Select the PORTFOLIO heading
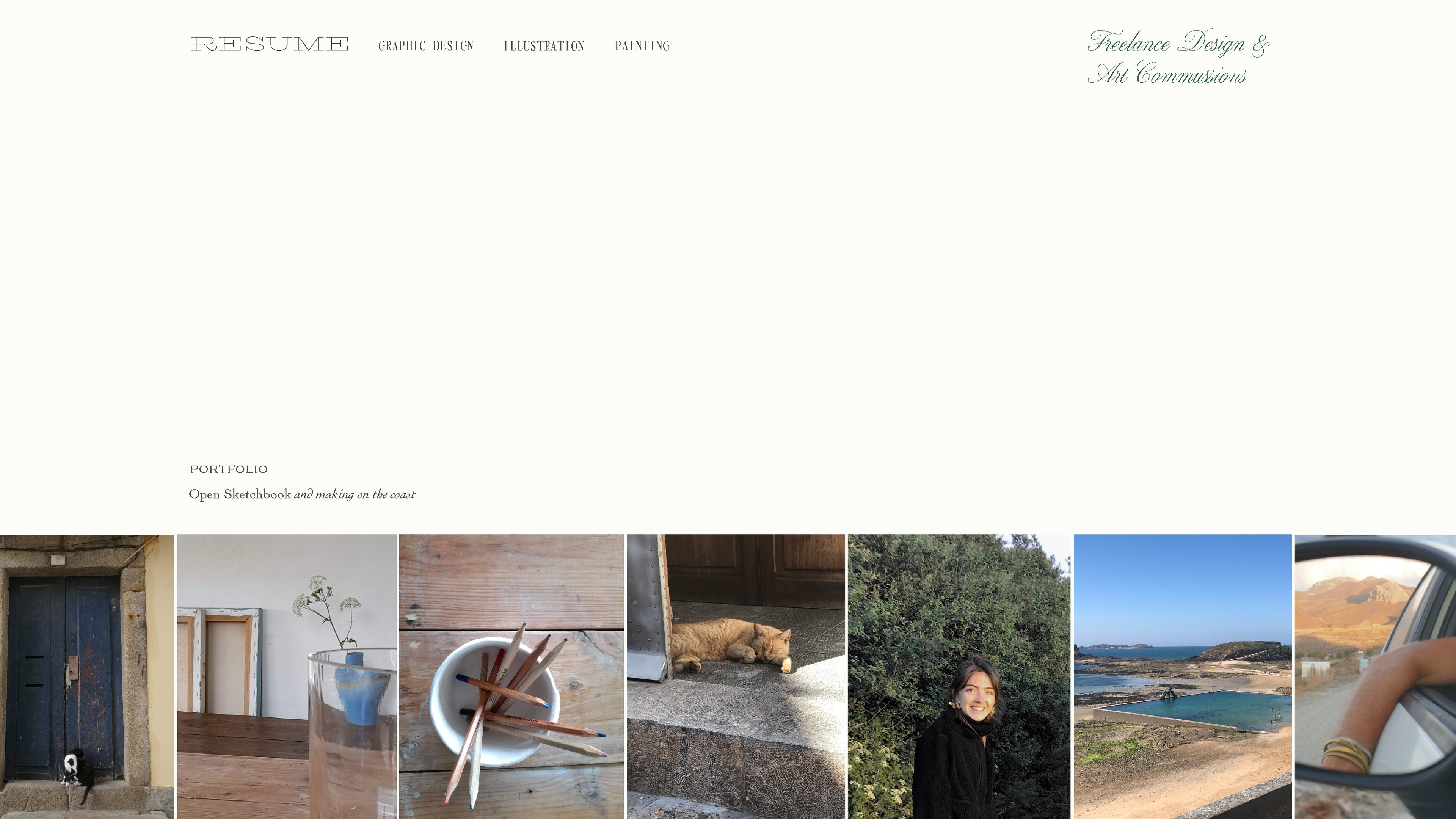The width and height of the screenshot is (1456, 819). tap(229, 469)
